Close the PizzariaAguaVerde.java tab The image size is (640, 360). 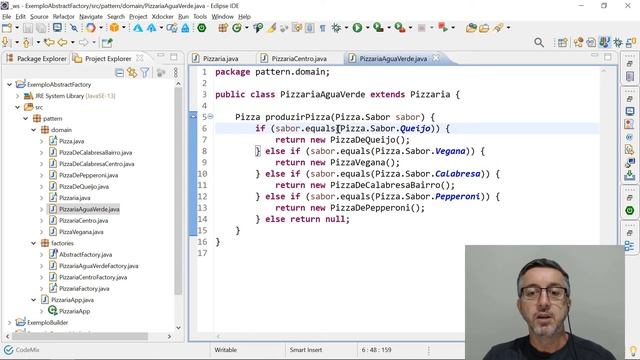click(436, 58)
